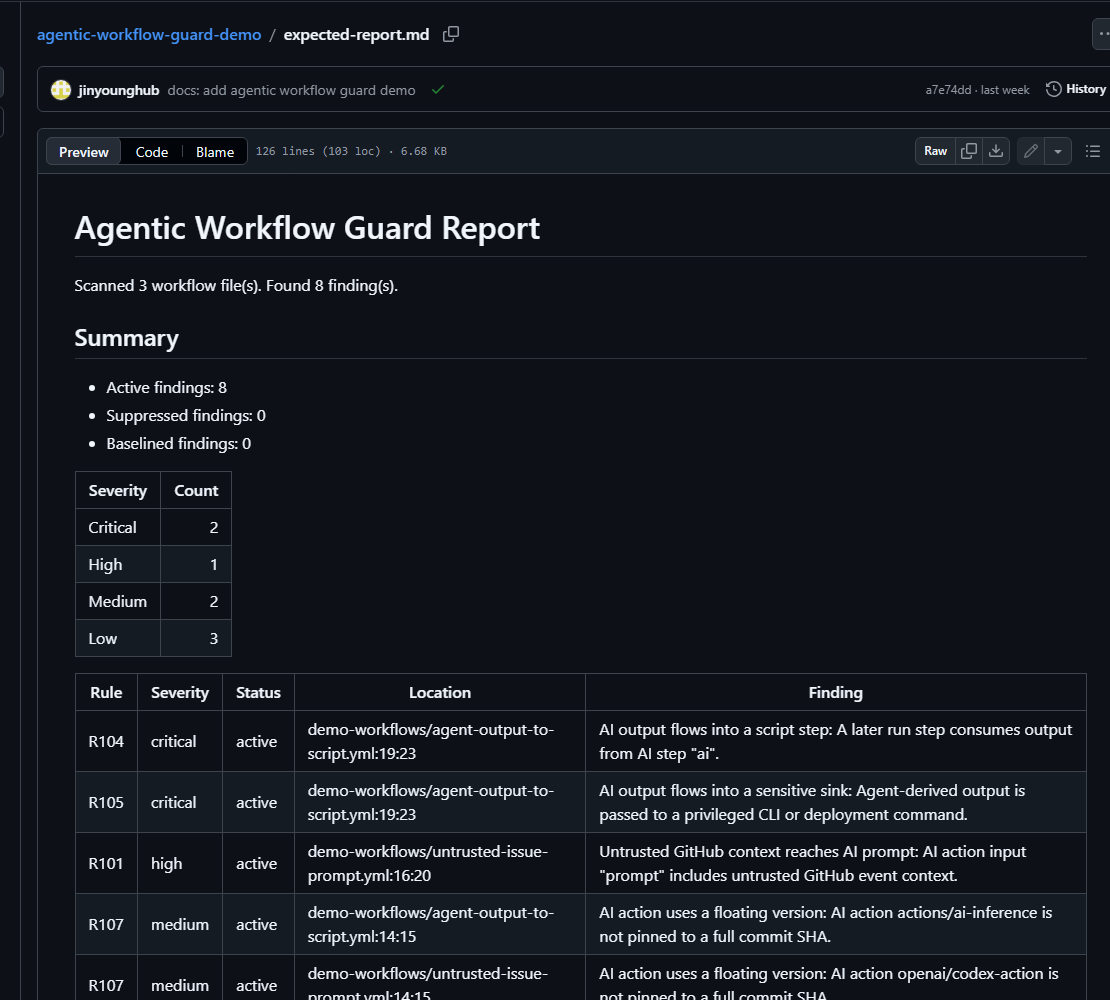
Task: Open jinyounghub avatar image
Action: (x=61, y=90)
